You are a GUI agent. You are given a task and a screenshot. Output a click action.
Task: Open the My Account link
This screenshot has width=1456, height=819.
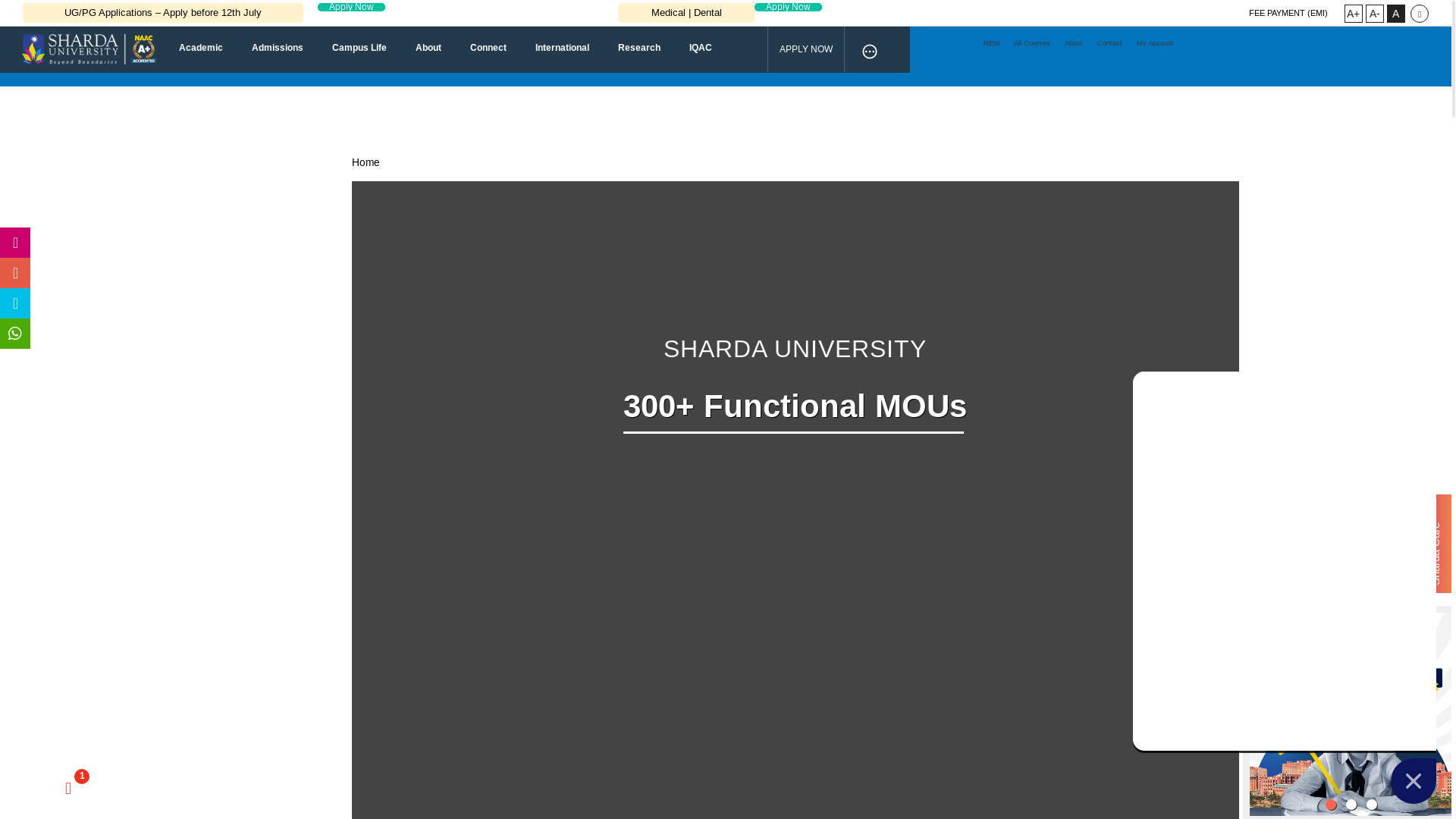(1155, 43)
